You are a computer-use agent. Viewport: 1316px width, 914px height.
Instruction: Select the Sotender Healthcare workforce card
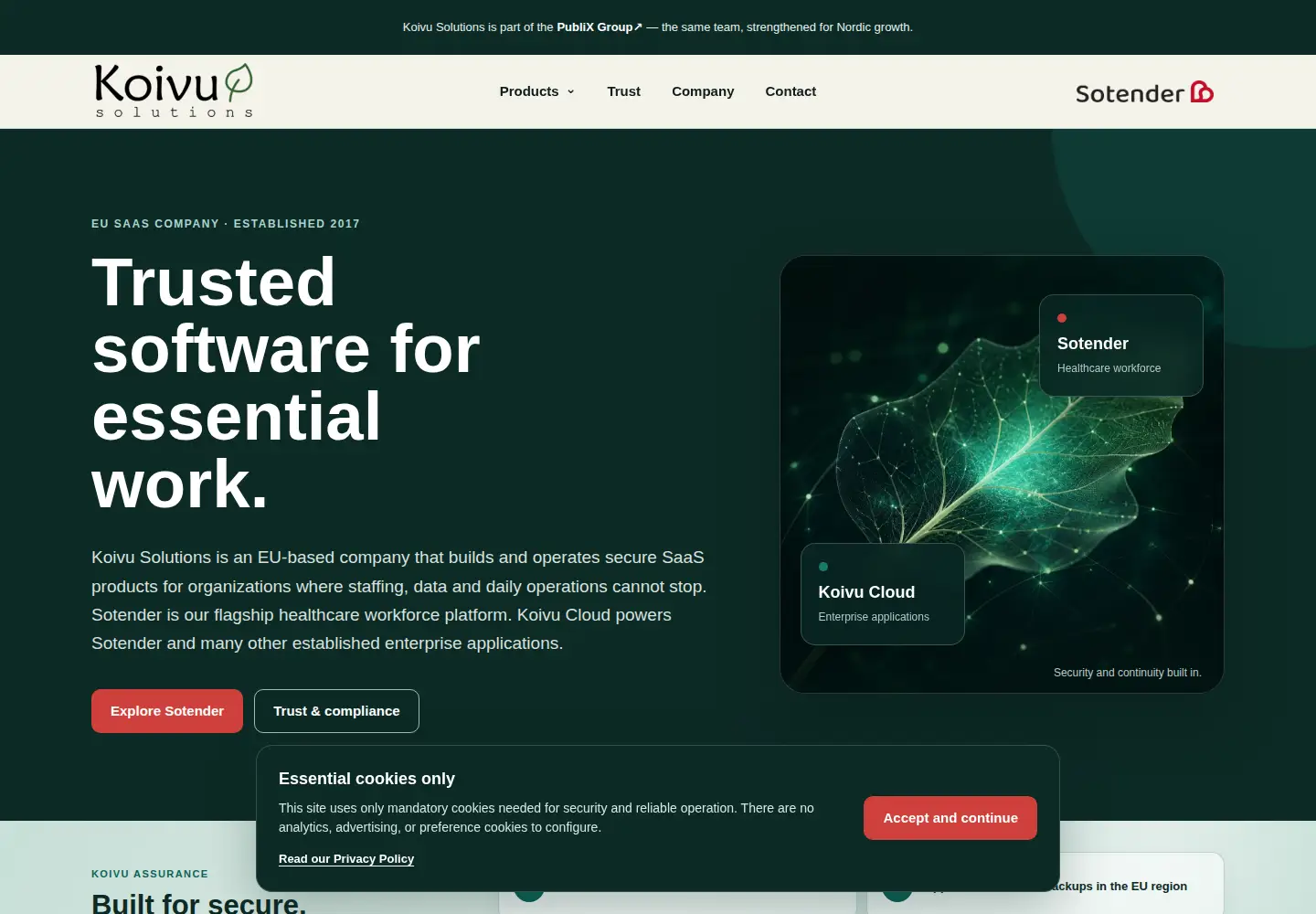tap(1121, 345)
